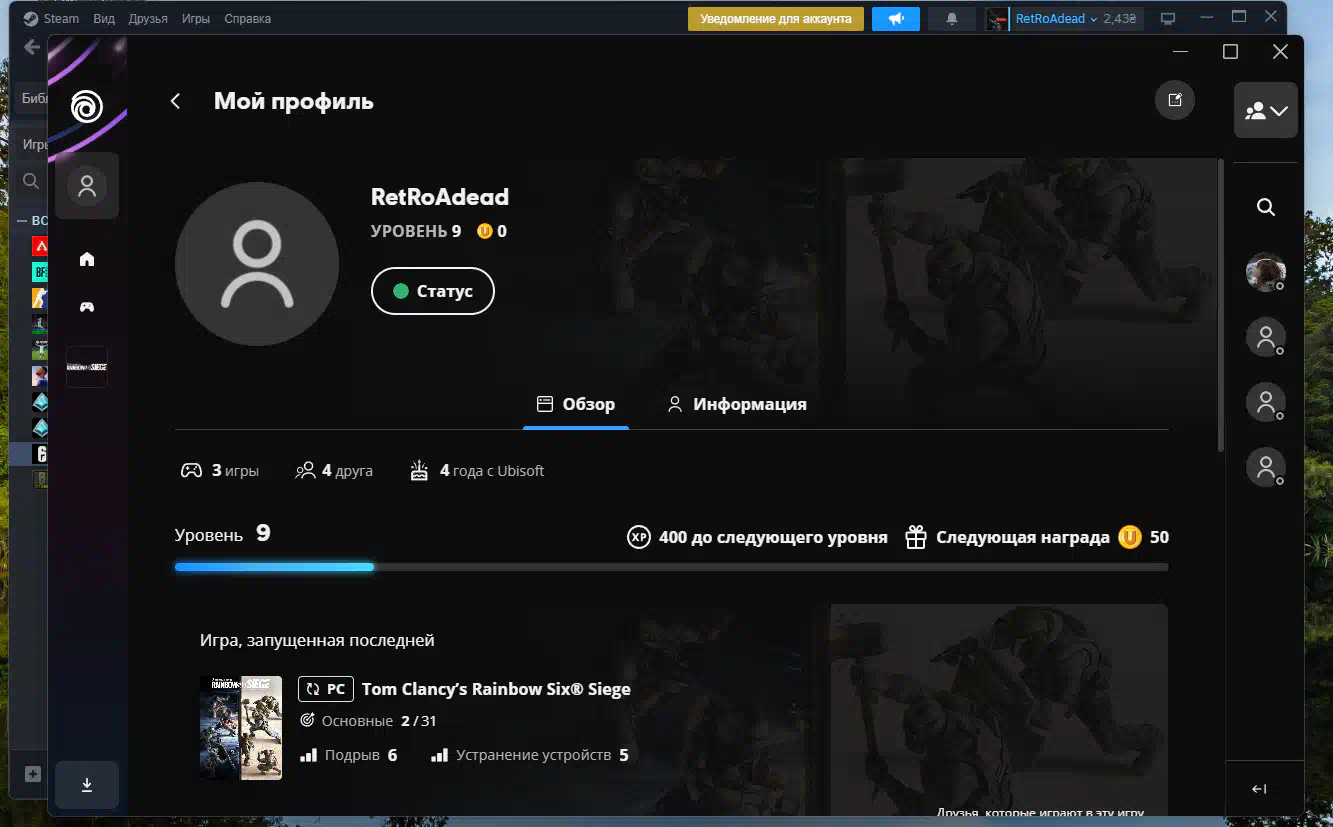Open Tom Clancy's Rainbow Six Siege title link

(x=496, y=689)
